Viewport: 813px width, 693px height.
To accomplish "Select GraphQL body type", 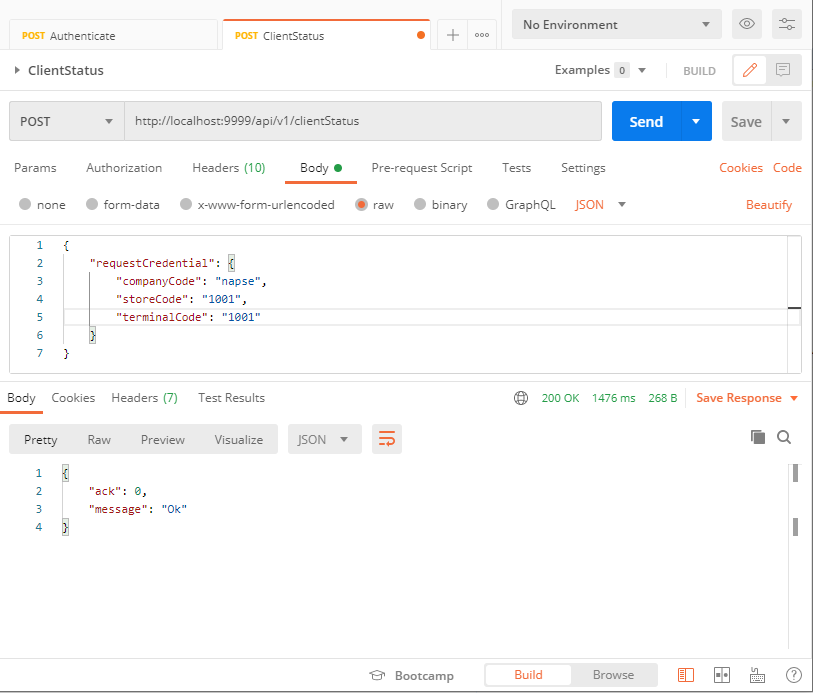I will click(493, 204).
